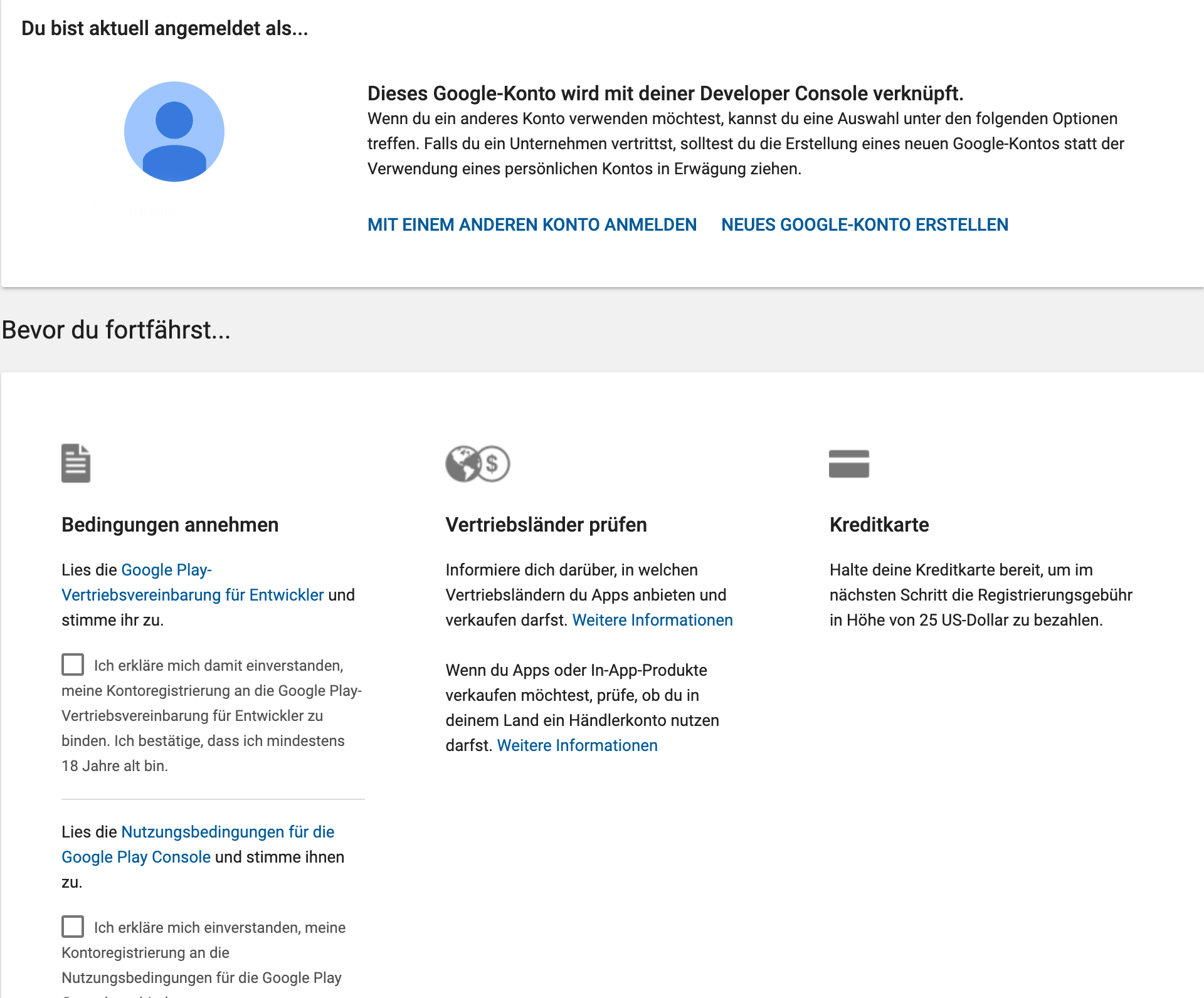
Task: Click paragraph starting Wenn du ein anderes Konto
Action: point(746,144)
